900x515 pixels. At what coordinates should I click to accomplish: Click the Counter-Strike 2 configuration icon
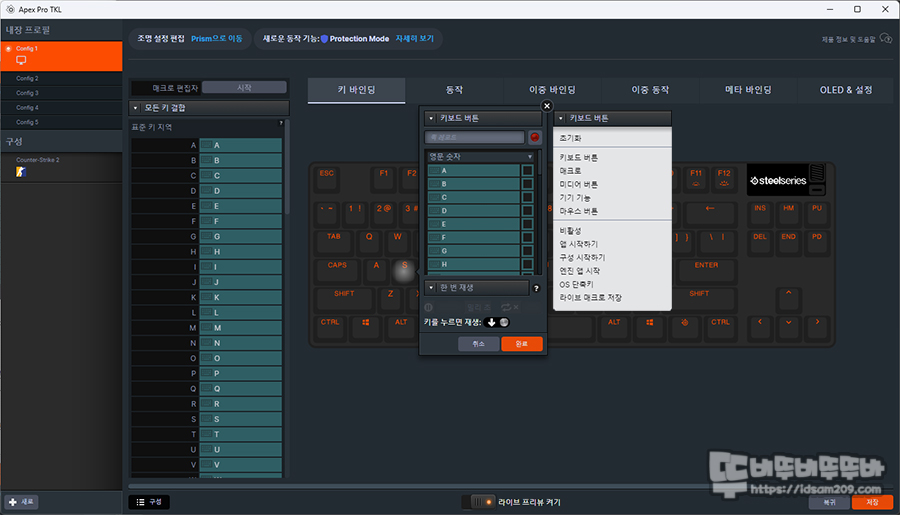point(21,172)
